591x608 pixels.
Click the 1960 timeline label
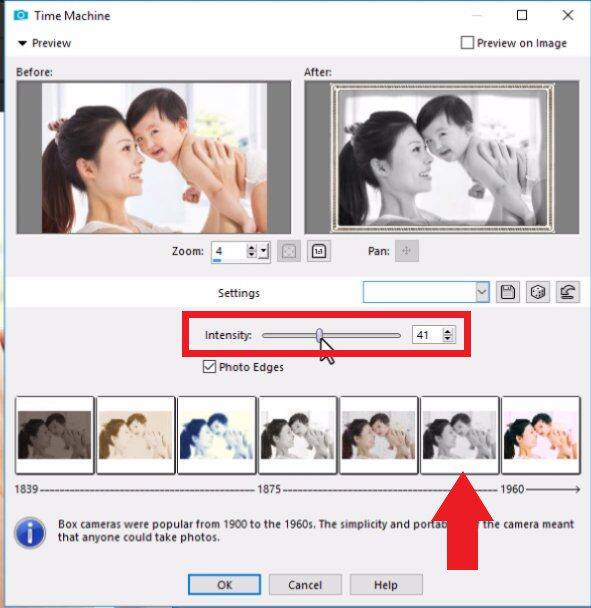[512, 489]
